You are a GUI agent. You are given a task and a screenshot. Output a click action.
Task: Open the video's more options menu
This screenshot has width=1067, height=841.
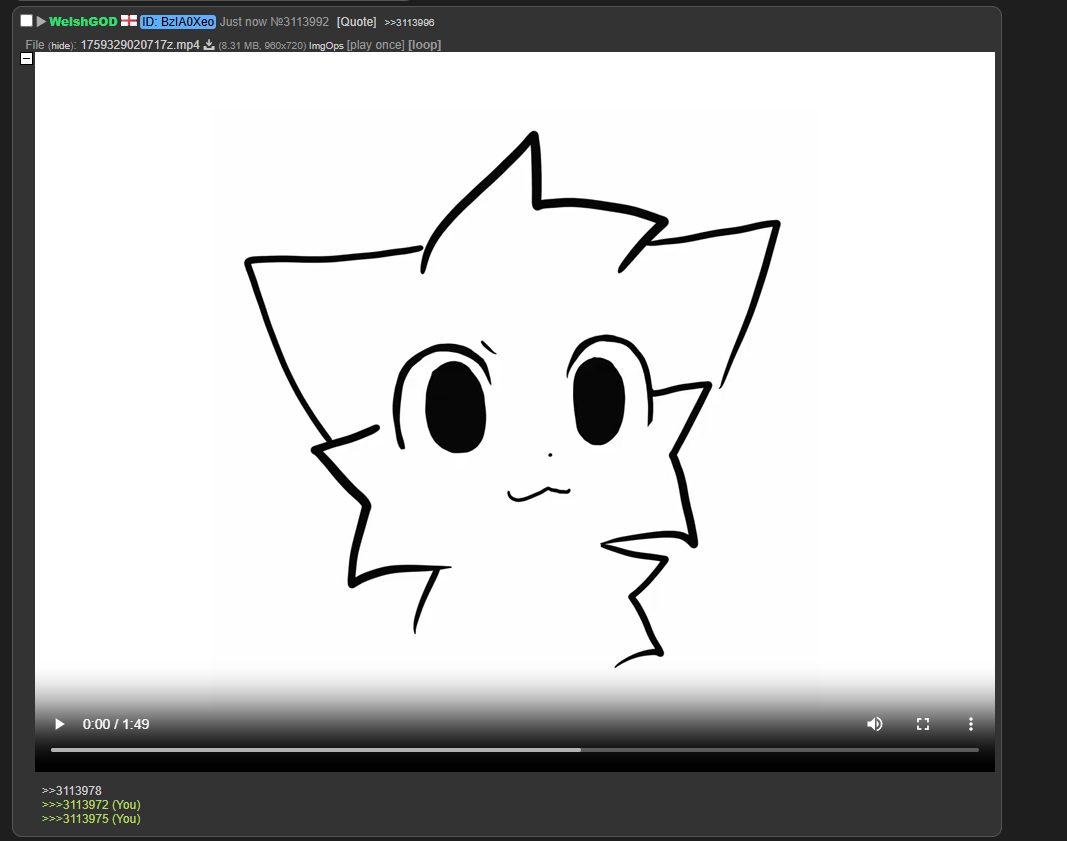(x=970, y=724)
